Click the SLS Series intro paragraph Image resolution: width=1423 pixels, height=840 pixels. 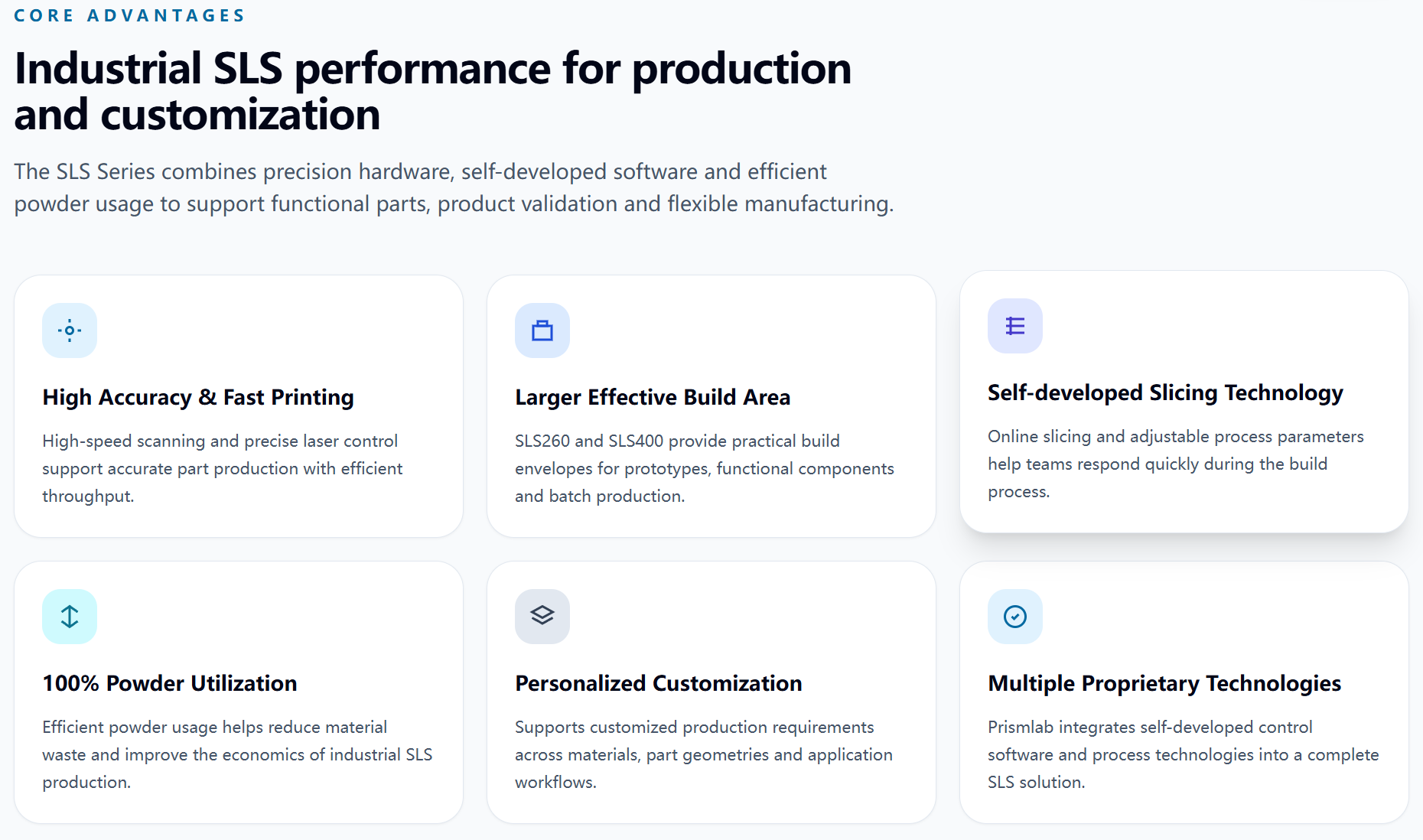[454, 187]
